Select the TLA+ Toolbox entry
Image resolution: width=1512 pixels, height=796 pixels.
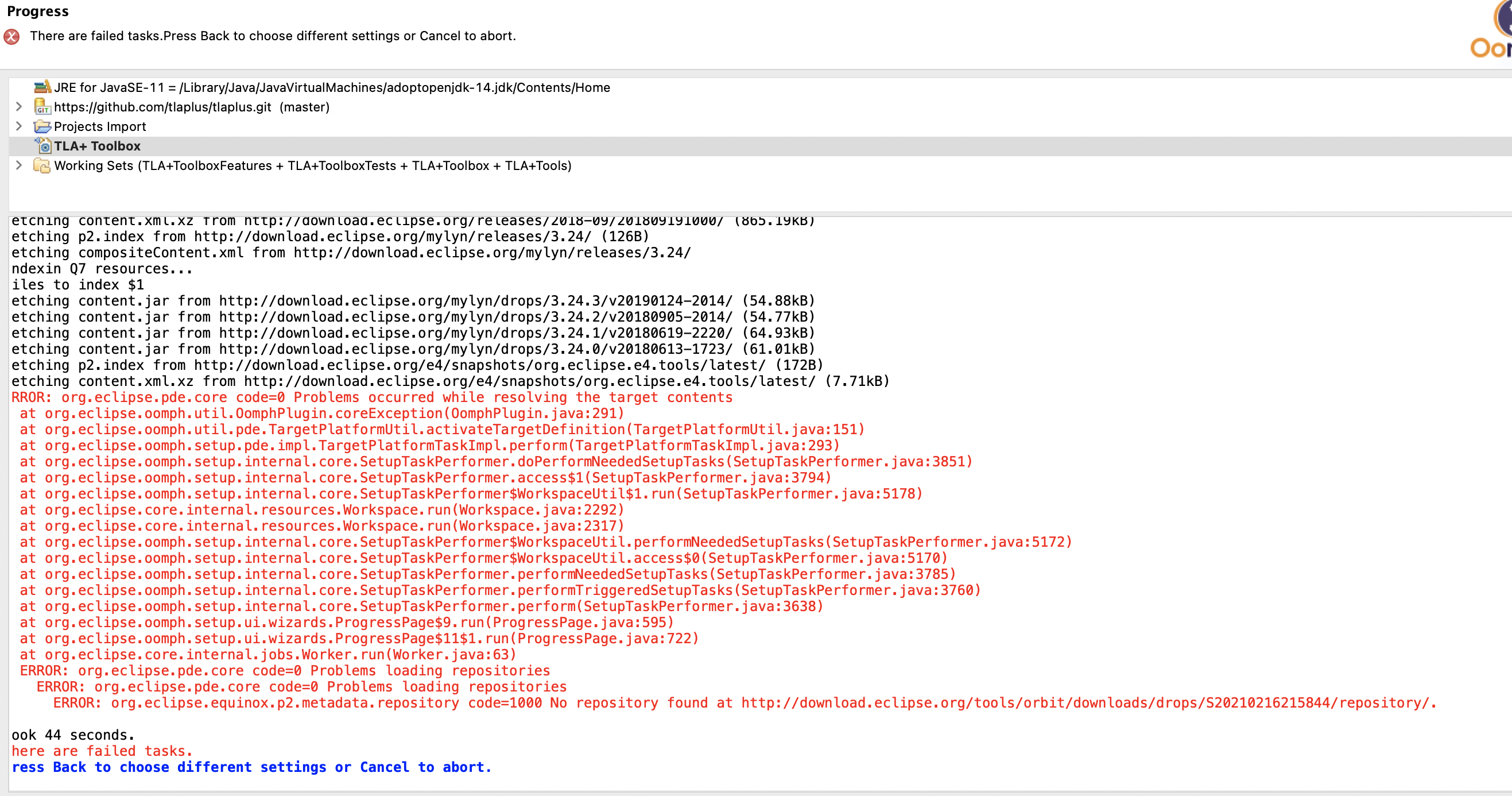click(x=98, y=146)
